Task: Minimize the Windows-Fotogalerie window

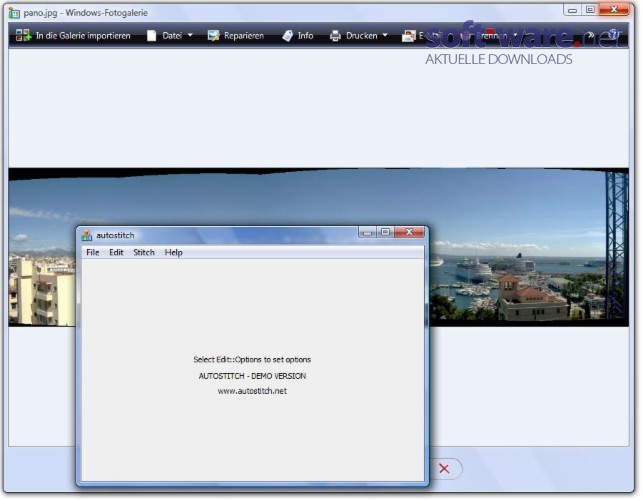Action: [572, 9]
